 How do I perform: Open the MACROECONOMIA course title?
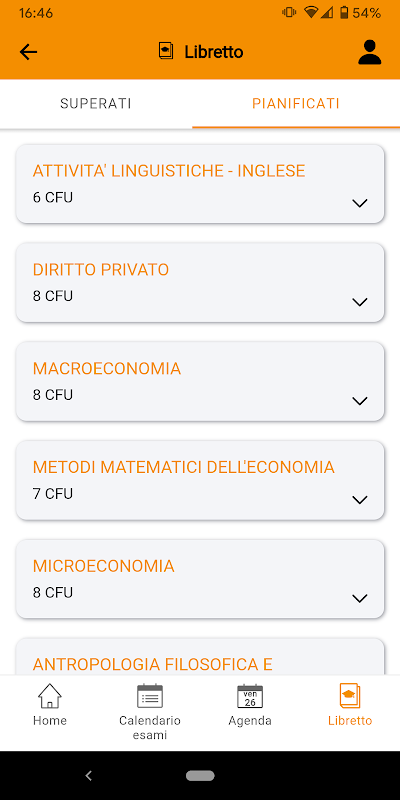pyautogui.click(x=107, y=368)
